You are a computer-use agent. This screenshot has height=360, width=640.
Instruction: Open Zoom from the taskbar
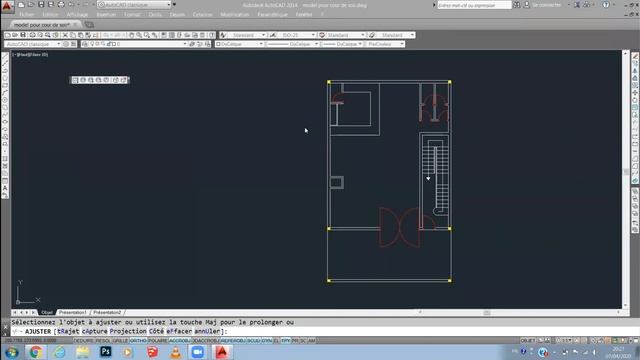click(198, 351)
